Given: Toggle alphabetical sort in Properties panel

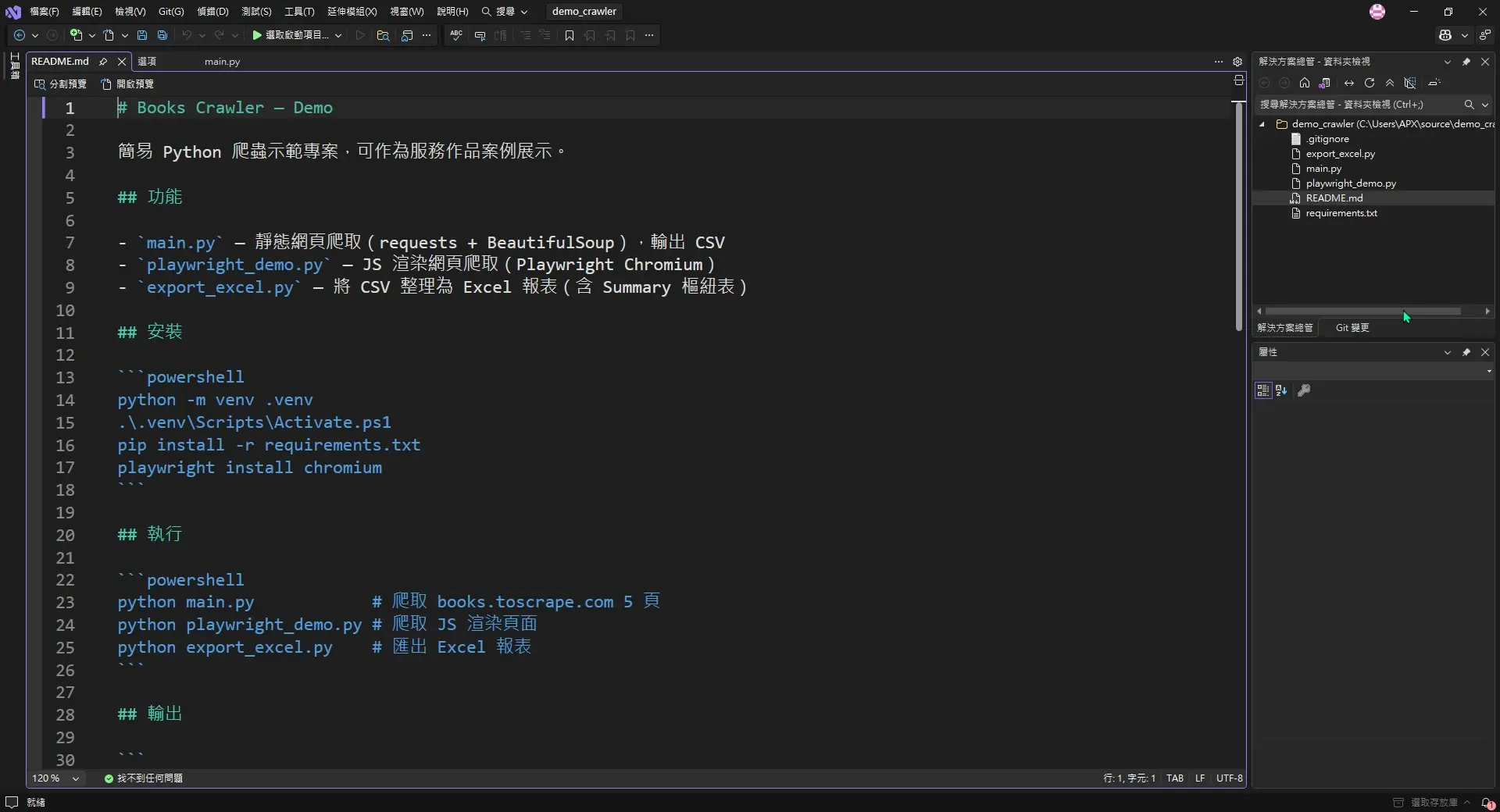Looking at the screenshot, I should coord(1281,390).
